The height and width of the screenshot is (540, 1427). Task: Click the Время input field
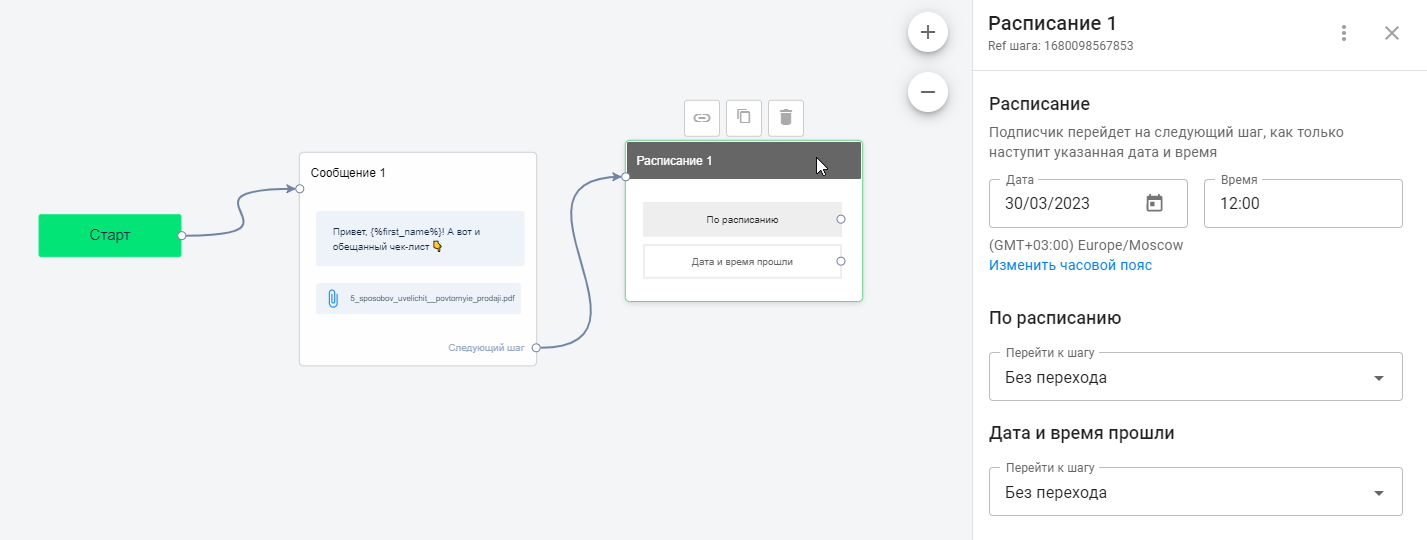click(1302, 203)
